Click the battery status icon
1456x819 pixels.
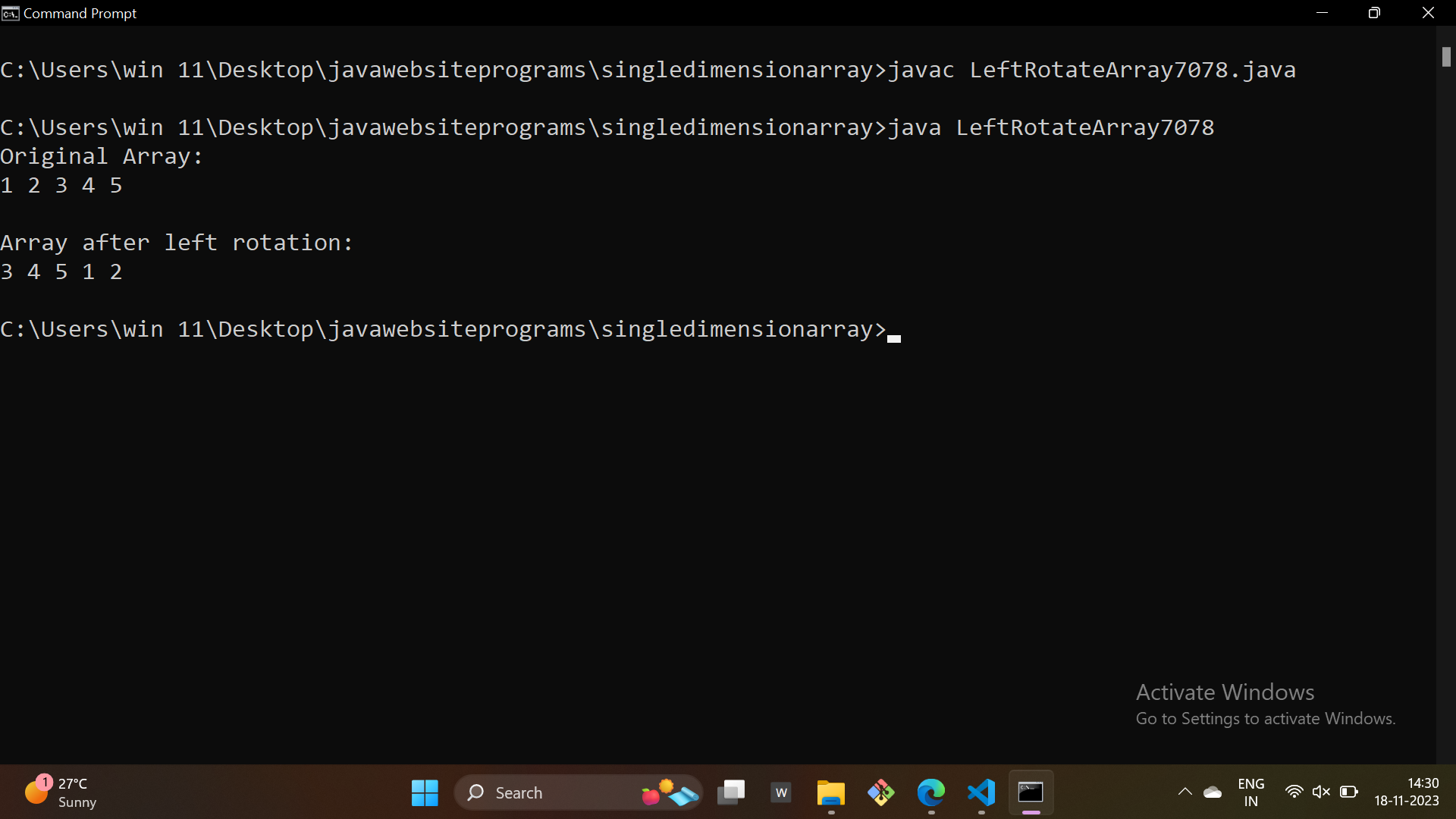[1348, 792]
